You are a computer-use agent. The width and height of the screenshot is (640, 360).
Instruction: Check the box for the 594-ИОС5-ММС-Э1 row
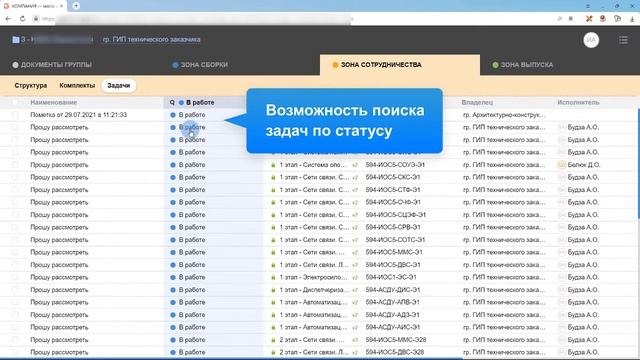coord(15,252)
